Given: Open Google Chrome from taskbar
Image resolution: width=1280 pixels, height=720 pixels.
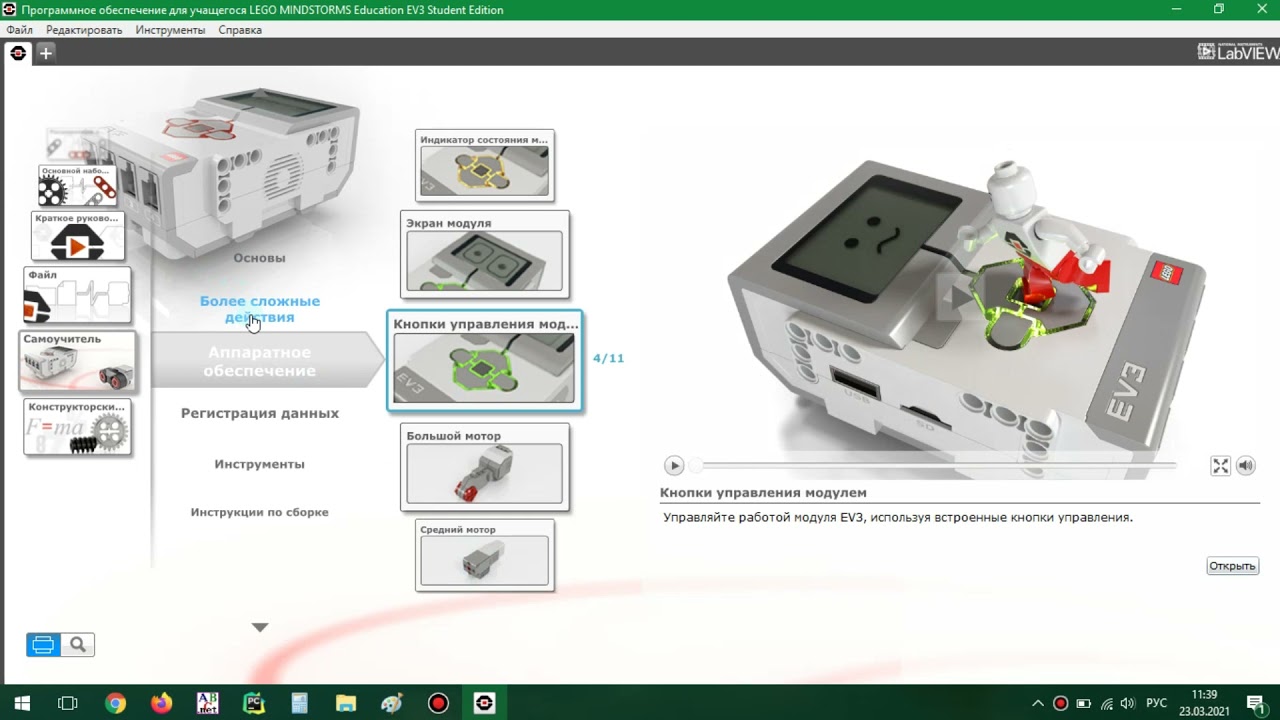Looking at the screenshot, I should pos(115,703).
